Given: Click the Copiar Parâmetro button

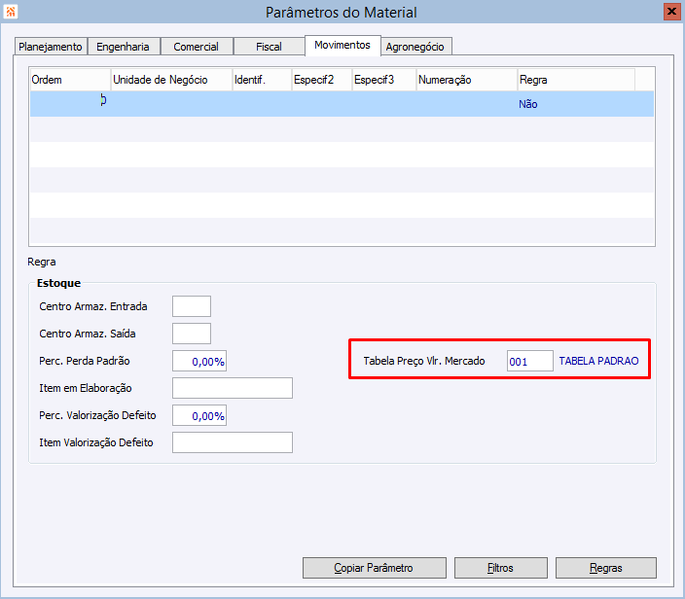Looking at the screenshot, I should (x=374, y=568).
